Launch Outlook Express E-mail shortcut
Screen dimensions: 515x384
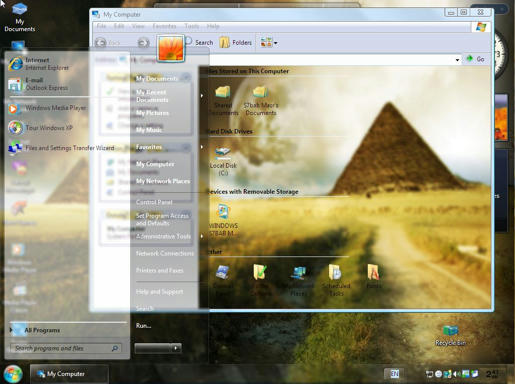tap(38, 84)
